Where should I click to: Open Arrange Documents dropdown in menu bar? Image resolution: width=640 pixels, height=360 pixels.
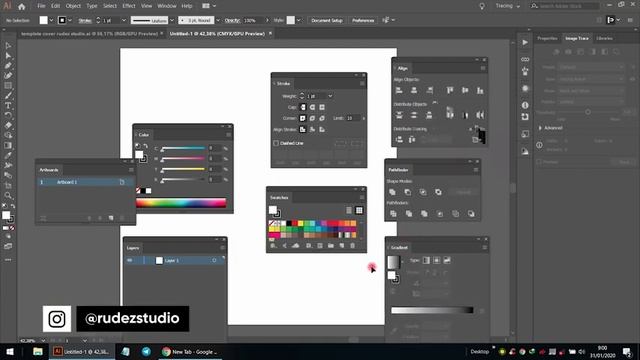click(x=209, y=6)
